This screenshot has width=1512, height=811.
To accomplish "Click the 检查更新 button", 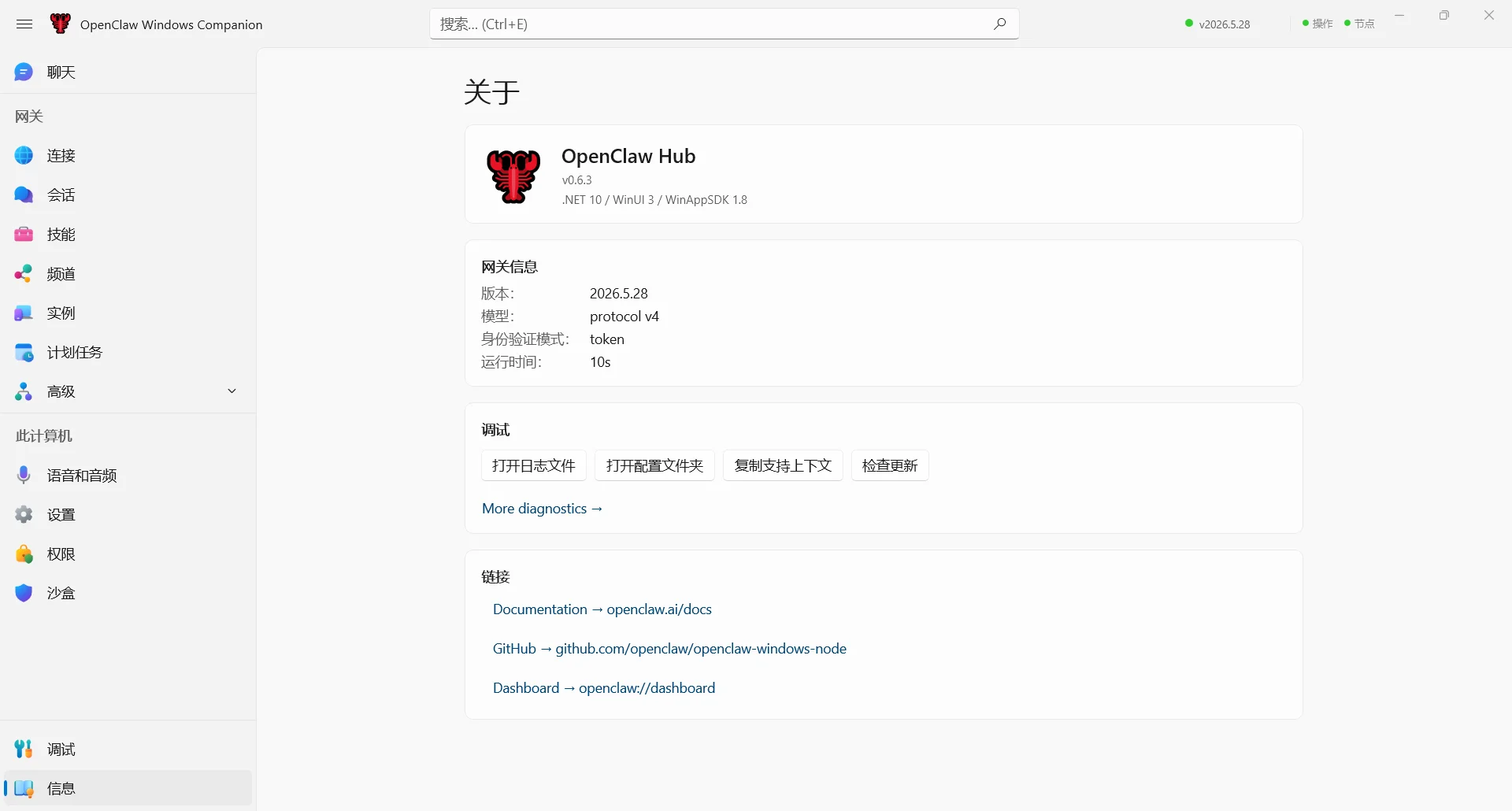I will (x=890, y=465).
